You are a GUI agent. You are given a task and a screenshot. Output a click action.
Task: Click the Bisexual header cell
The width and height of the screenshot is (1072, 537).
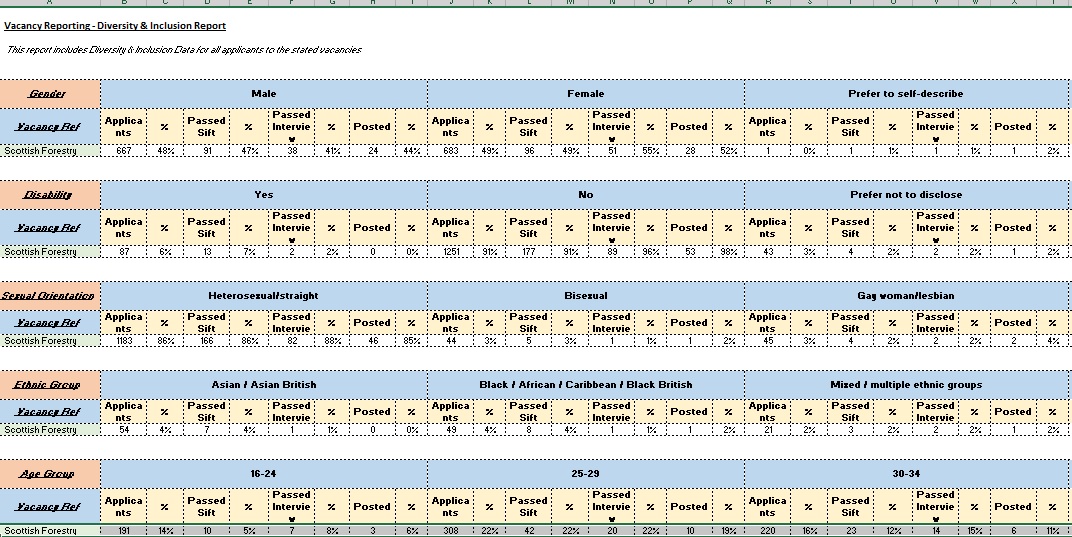[585, 296]
